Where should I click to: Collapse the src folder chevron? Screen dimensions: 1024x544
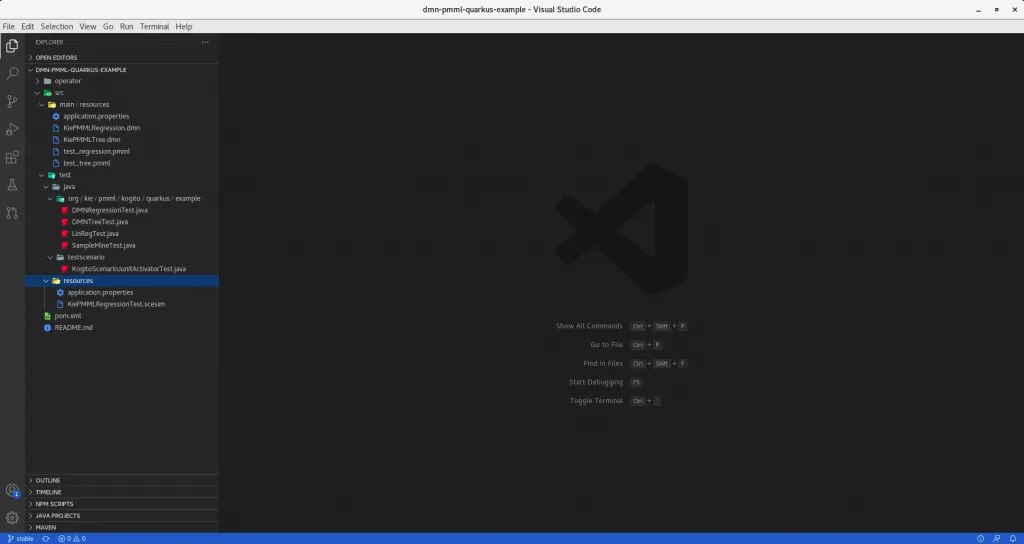pos(38,93)
